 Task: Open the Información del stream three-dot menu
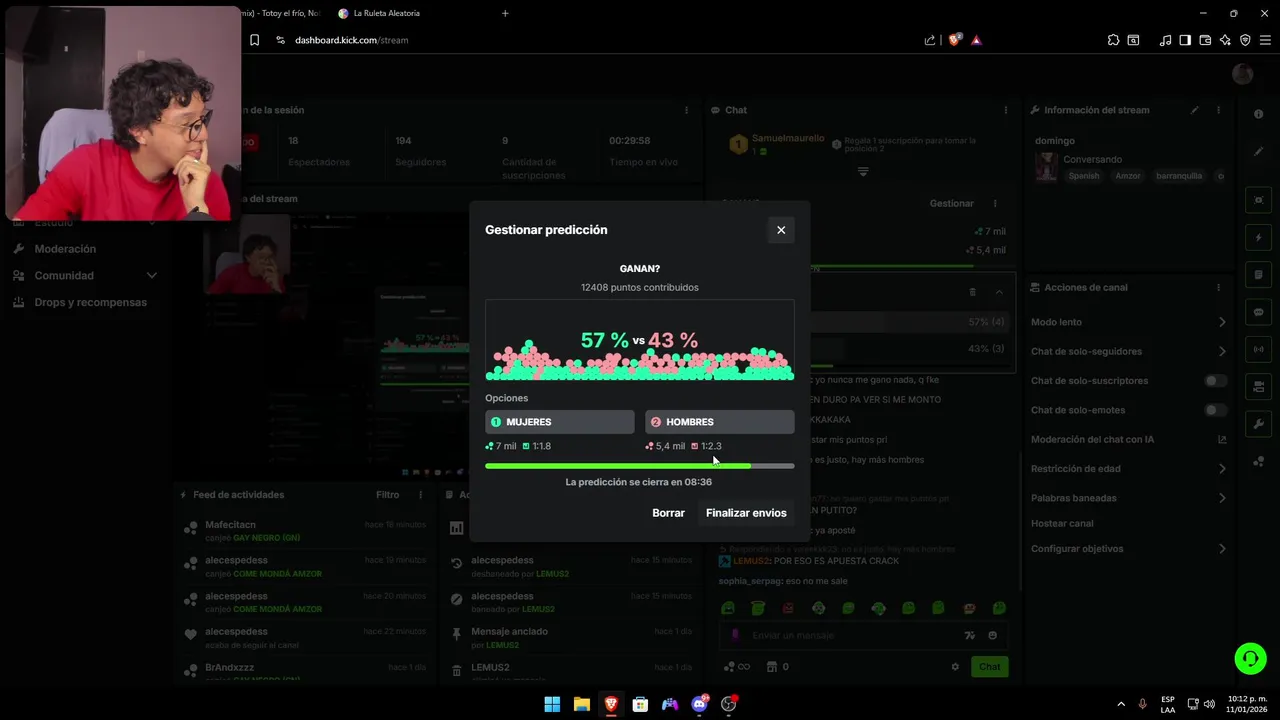click(1218, 110)
